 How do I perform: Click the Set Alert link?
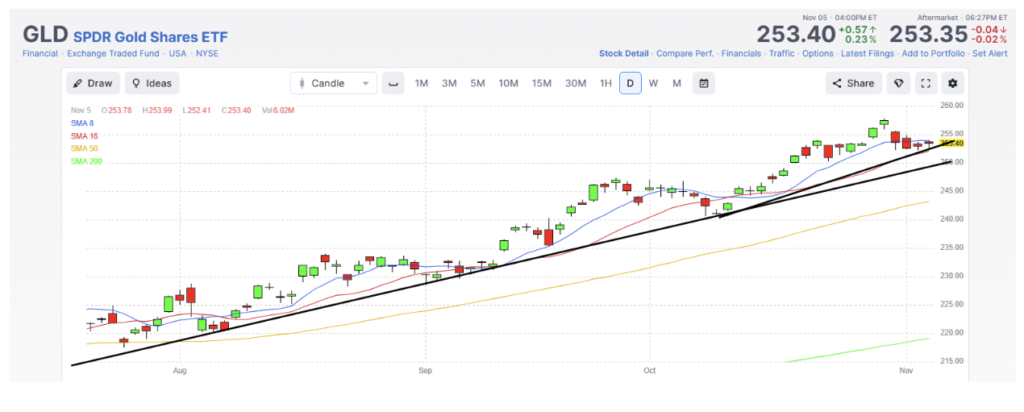(989, 54)
